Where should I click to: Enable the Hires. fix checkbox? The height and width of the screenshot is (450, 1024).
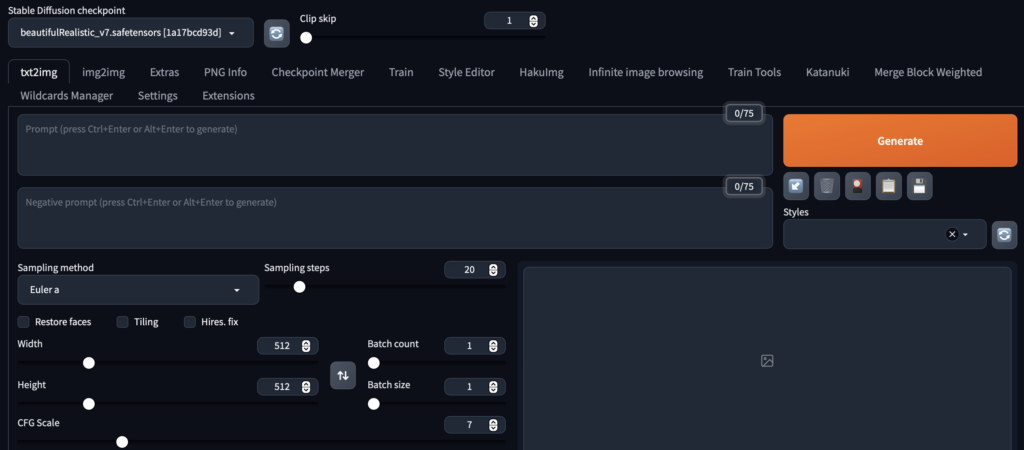[x=191, y=322]
